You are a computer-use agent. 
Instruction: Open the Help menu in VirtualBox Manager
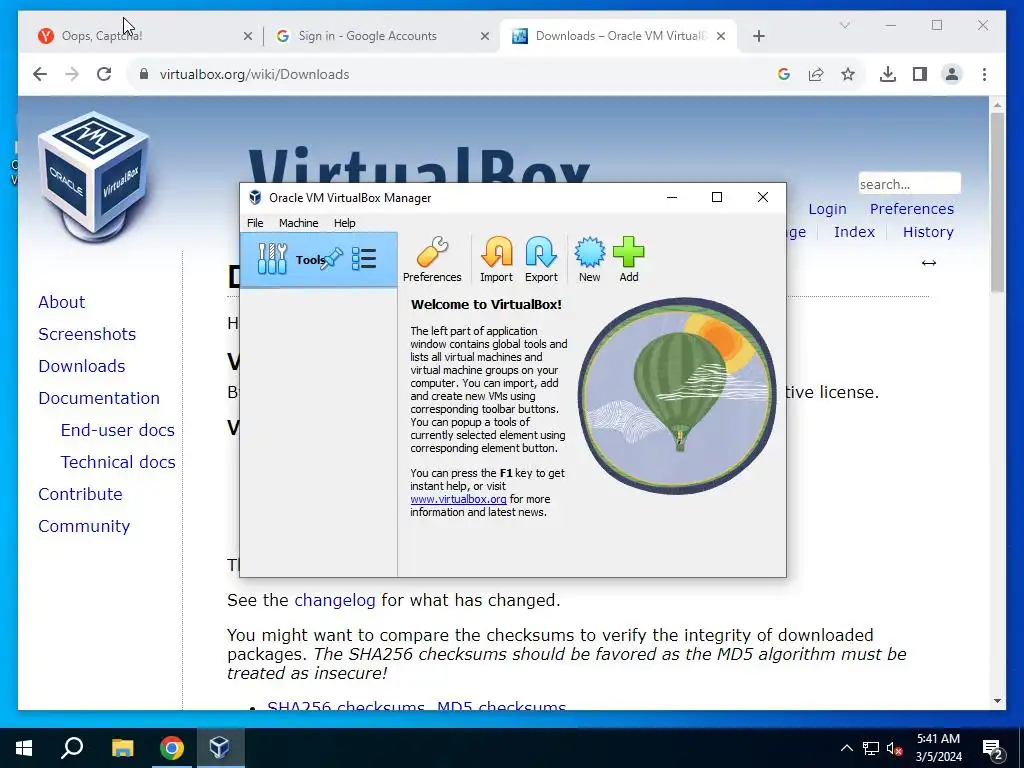point(344,223)
